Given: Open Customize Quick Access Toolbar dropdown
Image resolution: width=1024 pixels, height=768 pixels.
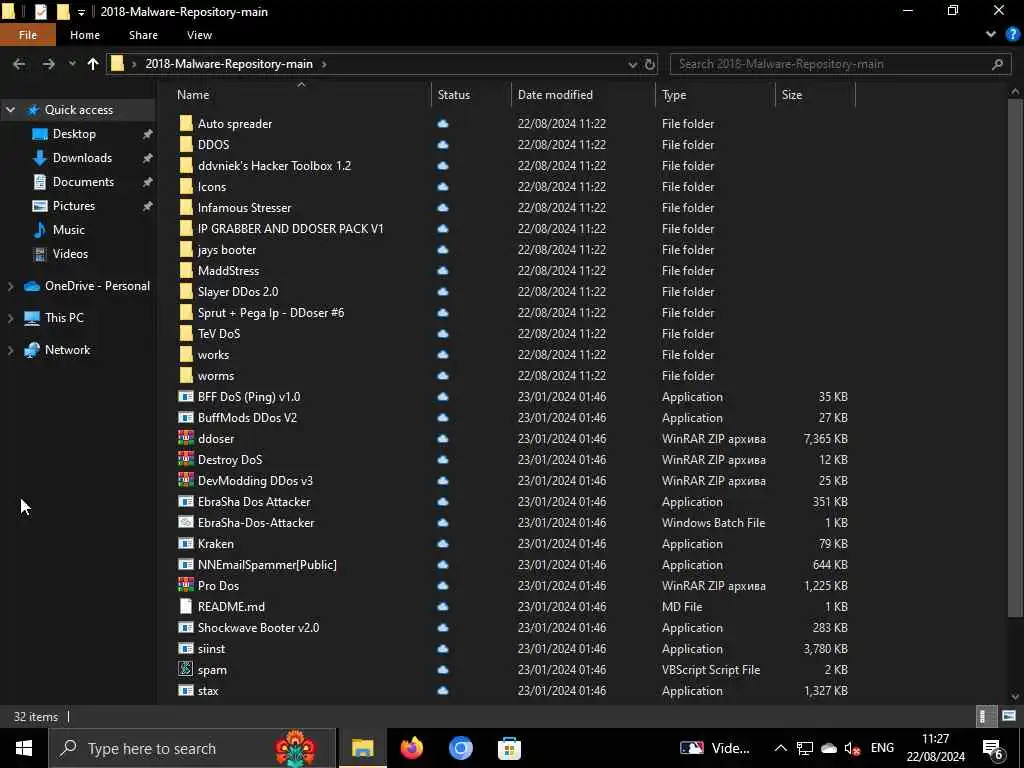Looking at the screenshot, I should [81, 12].
